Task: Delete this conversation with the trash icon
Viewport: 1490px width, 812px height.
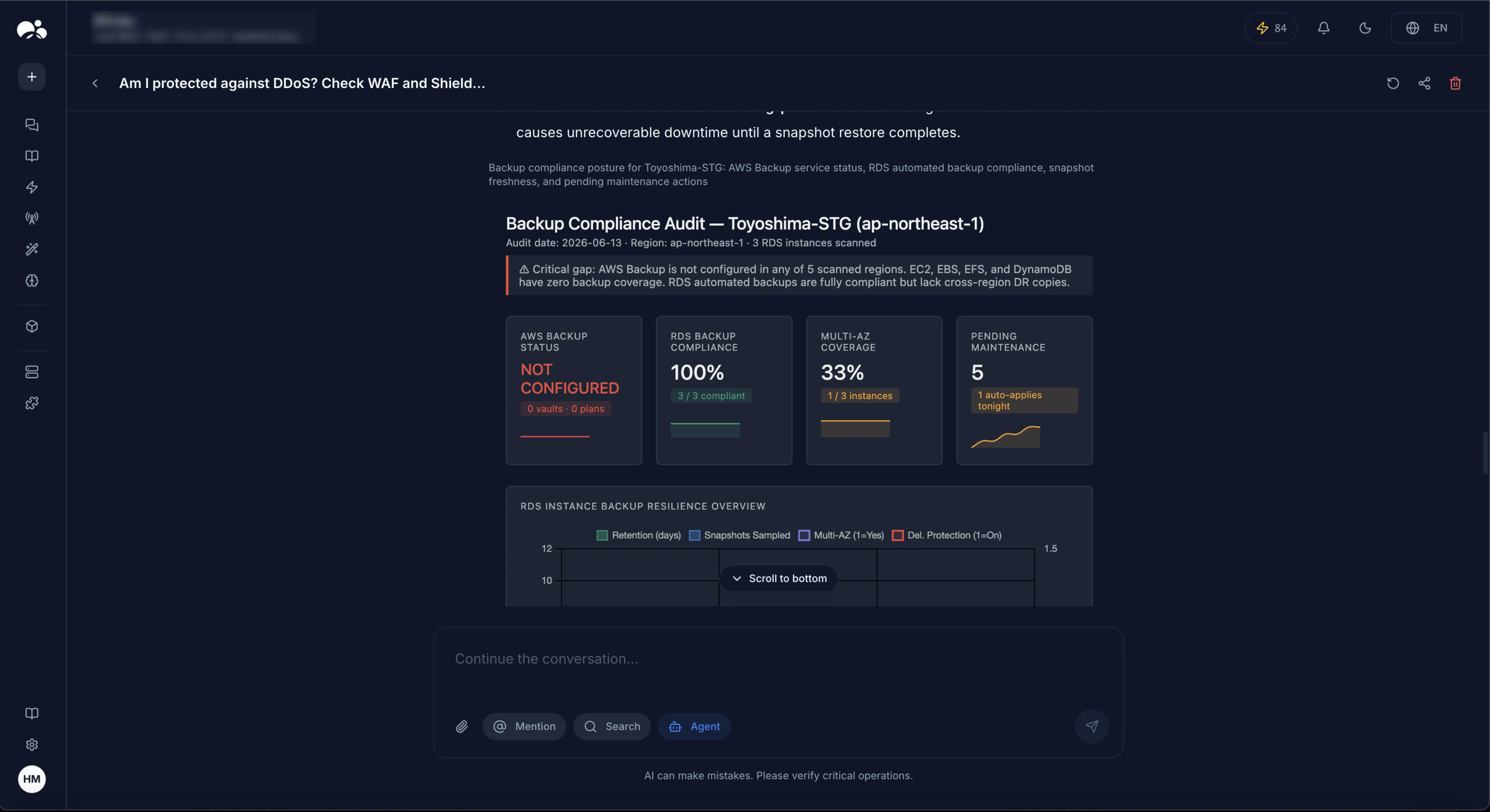Action: click(x=1455, y=83)
